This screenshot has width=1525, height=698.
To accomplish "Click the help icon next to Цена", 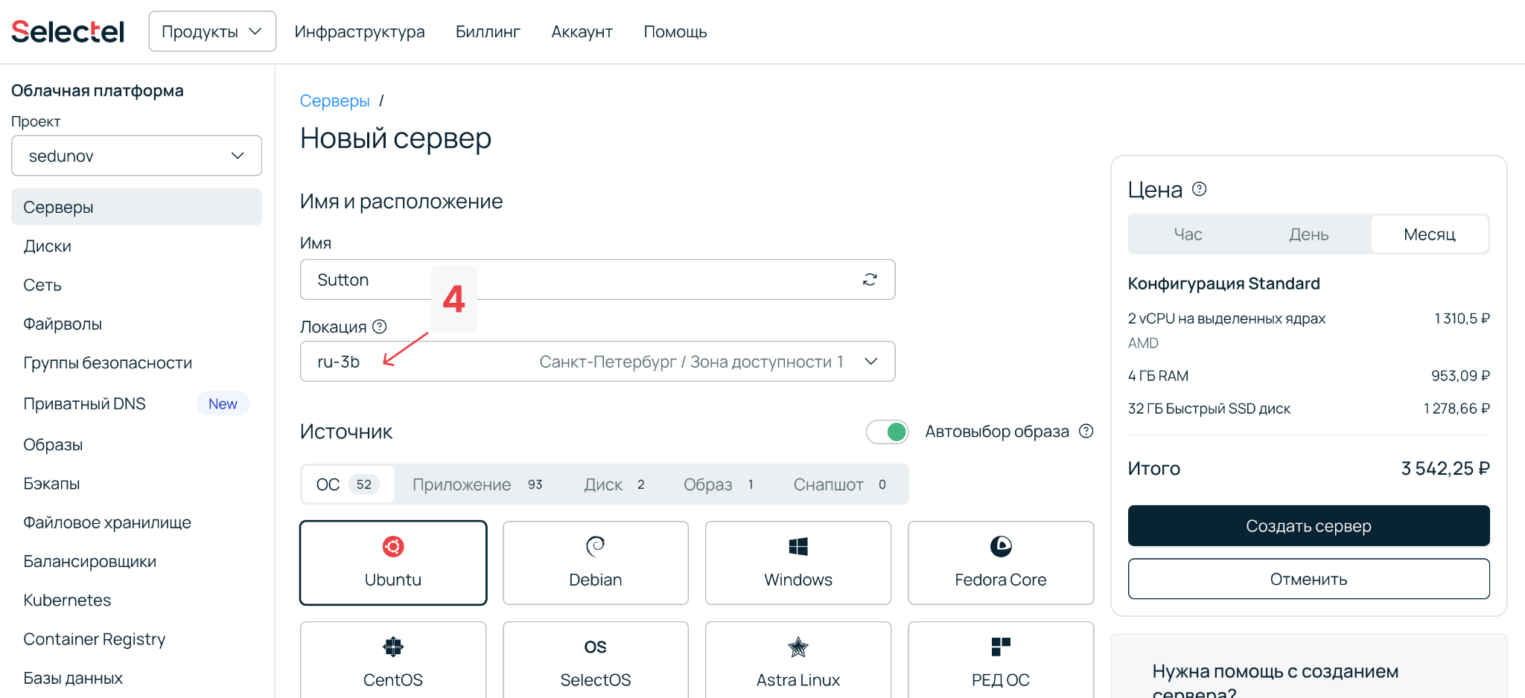I will [1200, 189].
